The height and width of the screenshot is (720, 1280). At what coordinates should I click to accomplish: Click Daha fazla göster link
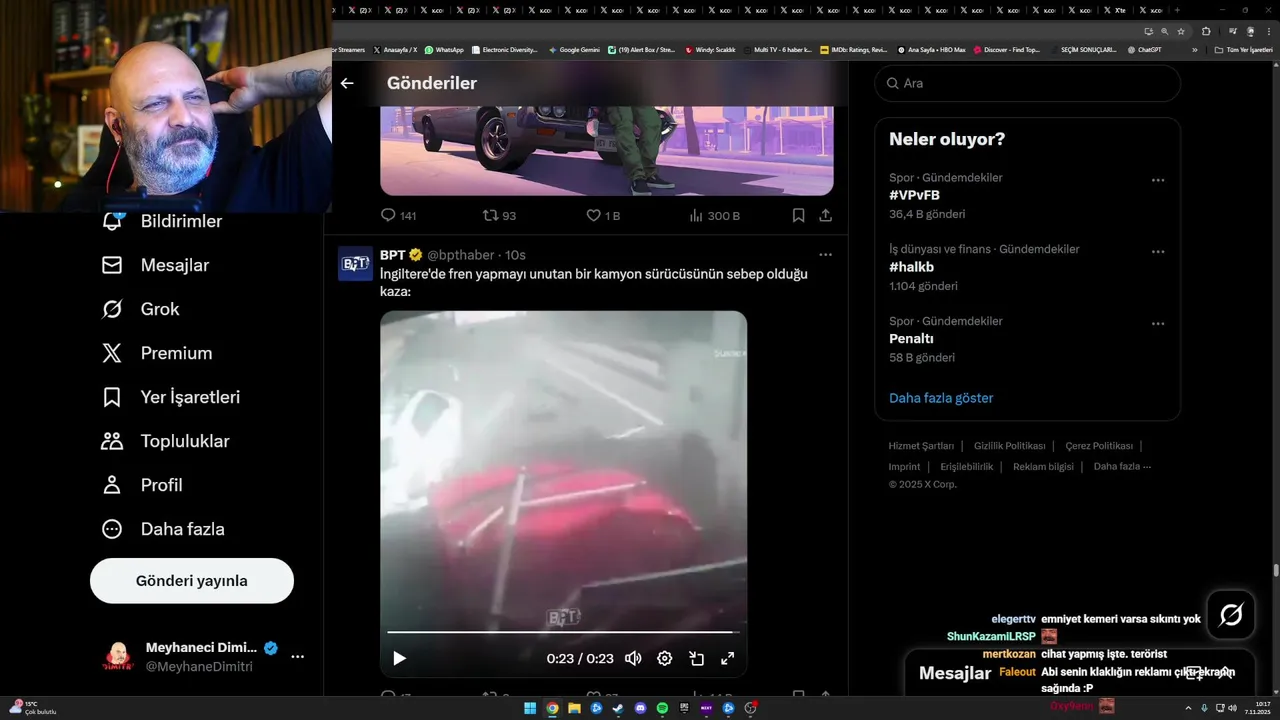(x=941, y=398)
